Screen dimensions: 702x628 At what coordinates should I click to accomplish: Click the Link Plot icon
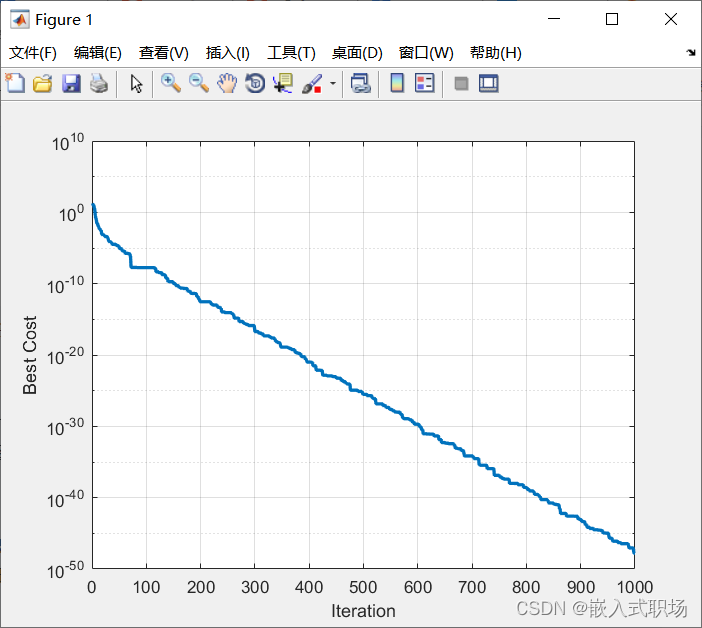click(x=360, y=84)
